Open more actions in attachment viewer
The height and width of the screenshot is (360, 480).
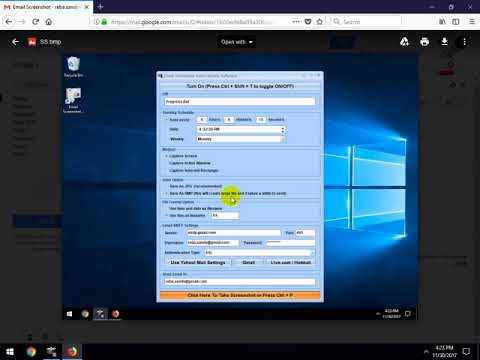[464, 42]
